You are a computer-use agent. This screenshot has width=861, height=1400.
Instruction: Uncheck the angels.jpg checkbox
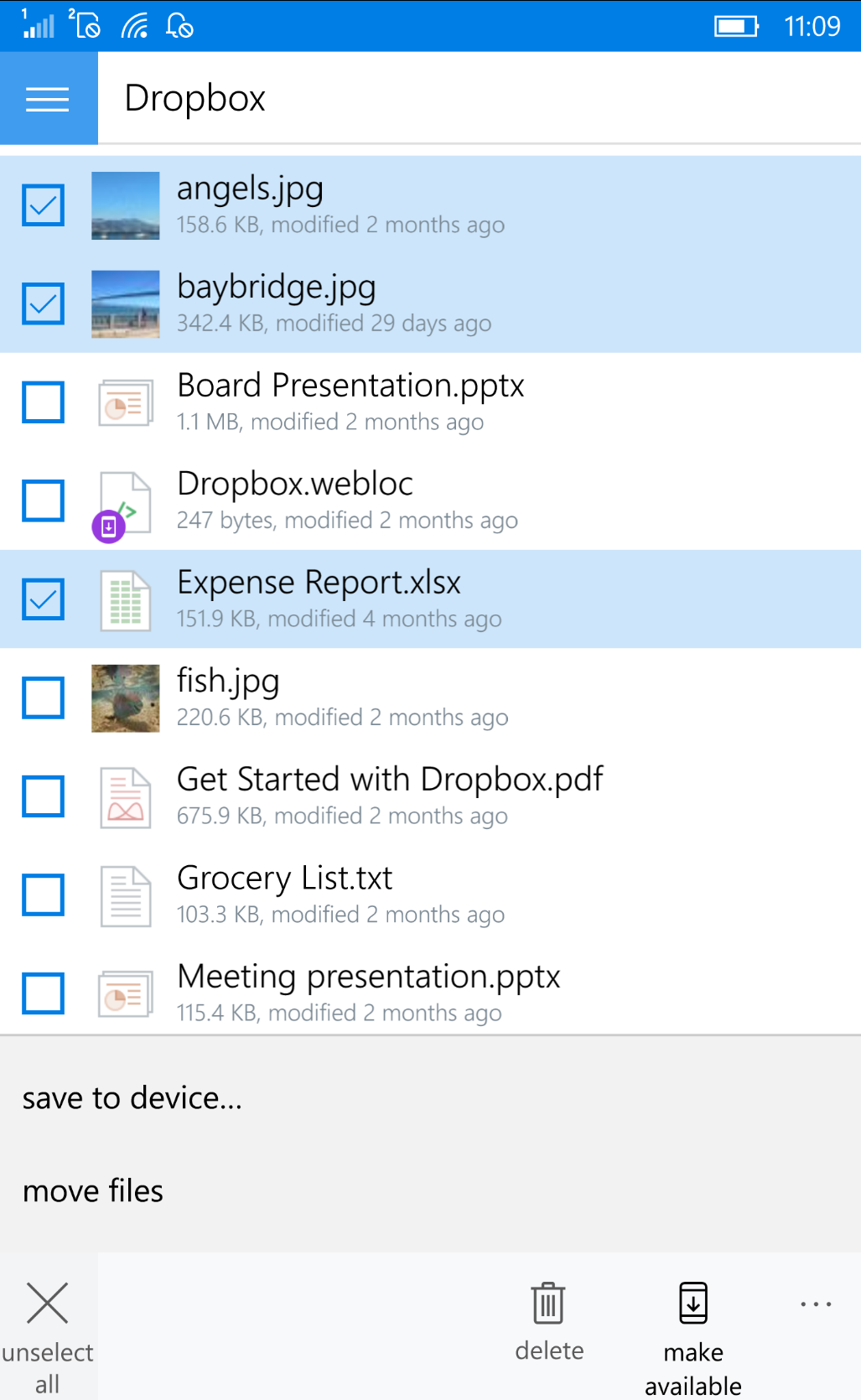(x=43, y=205)
